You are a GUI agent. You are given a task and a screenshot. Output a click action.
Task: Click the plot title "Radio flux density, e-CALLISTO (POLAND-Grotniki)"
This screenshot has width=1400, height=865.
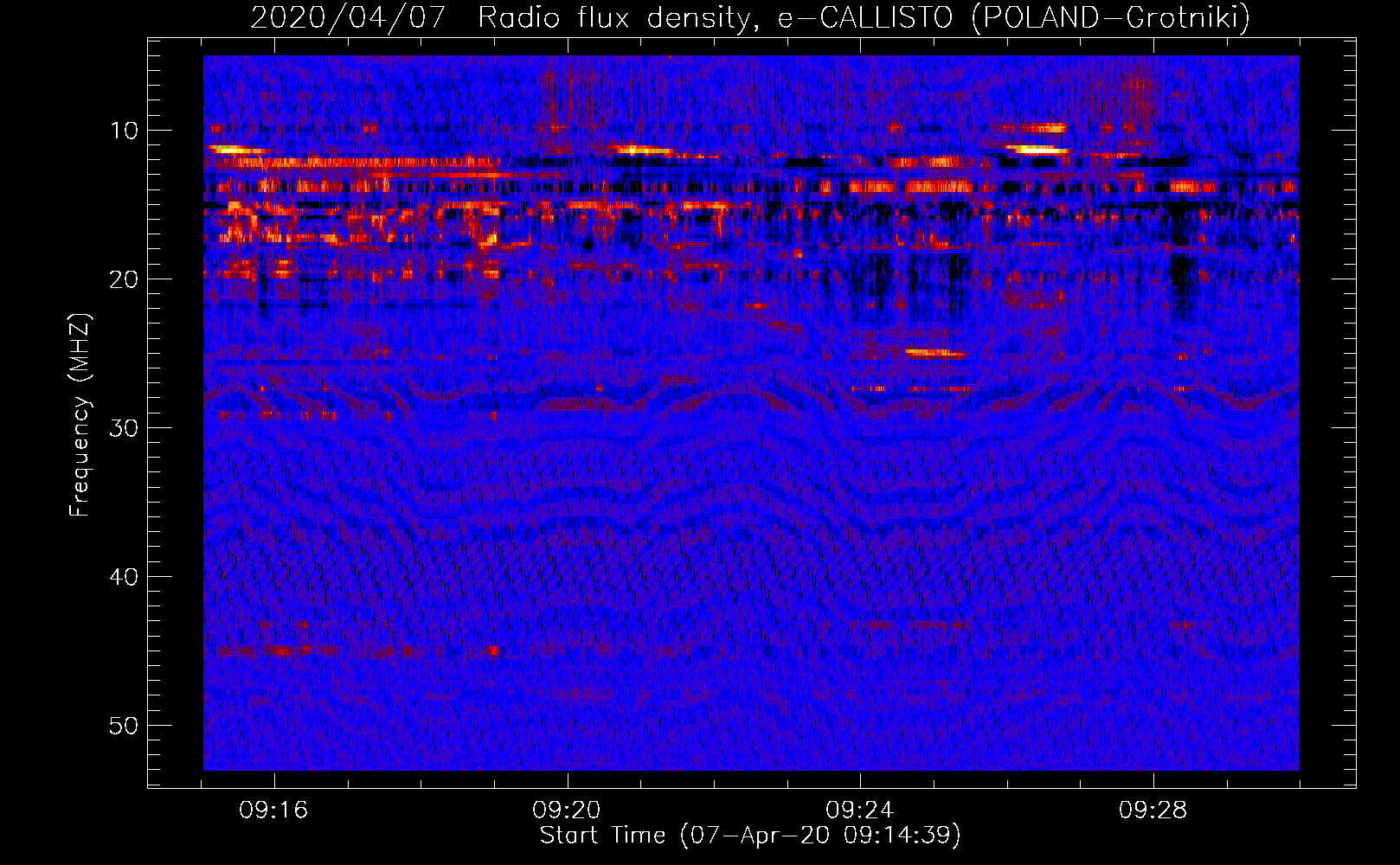coord(864,17)
